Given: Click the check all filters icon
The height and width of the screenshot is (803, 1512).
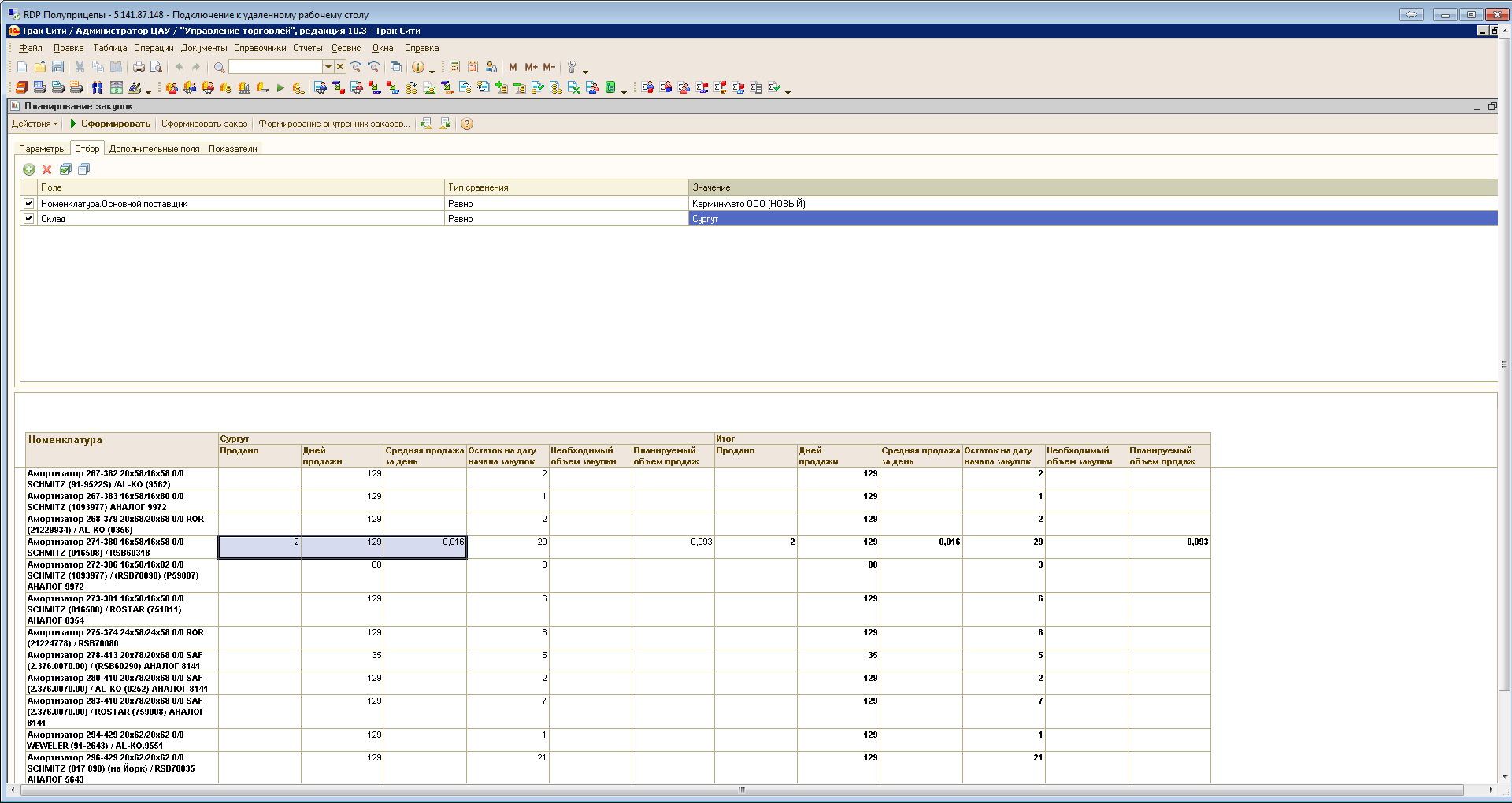Looking at the screenshot, I should (65, 169).
